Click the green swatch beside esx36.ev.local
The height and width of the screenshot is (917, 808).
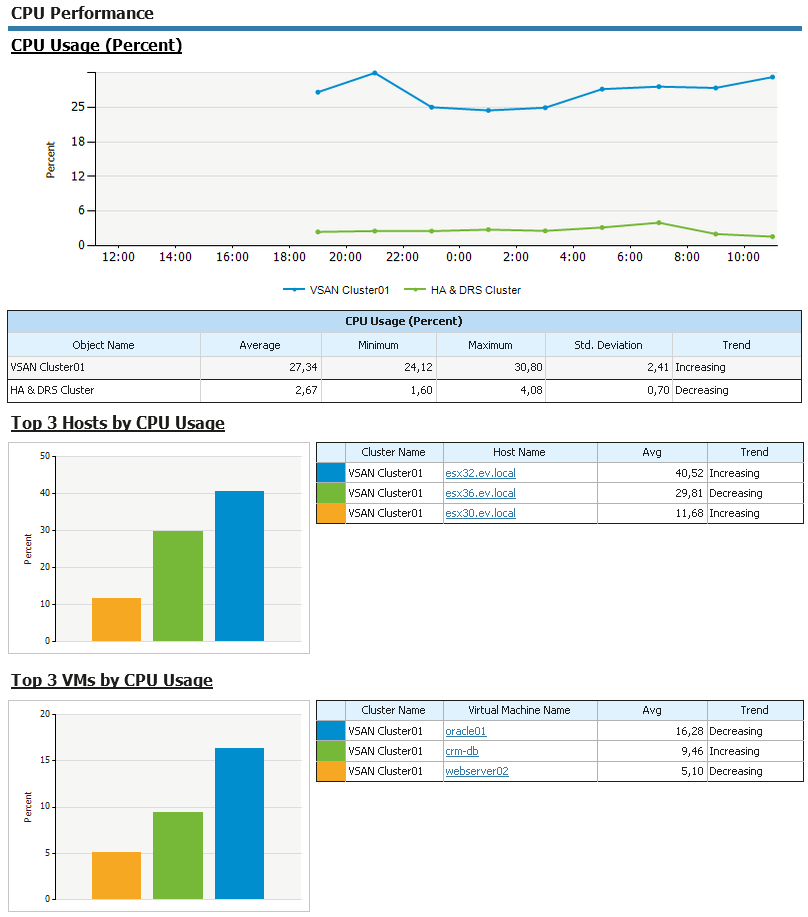pos(330,493)
